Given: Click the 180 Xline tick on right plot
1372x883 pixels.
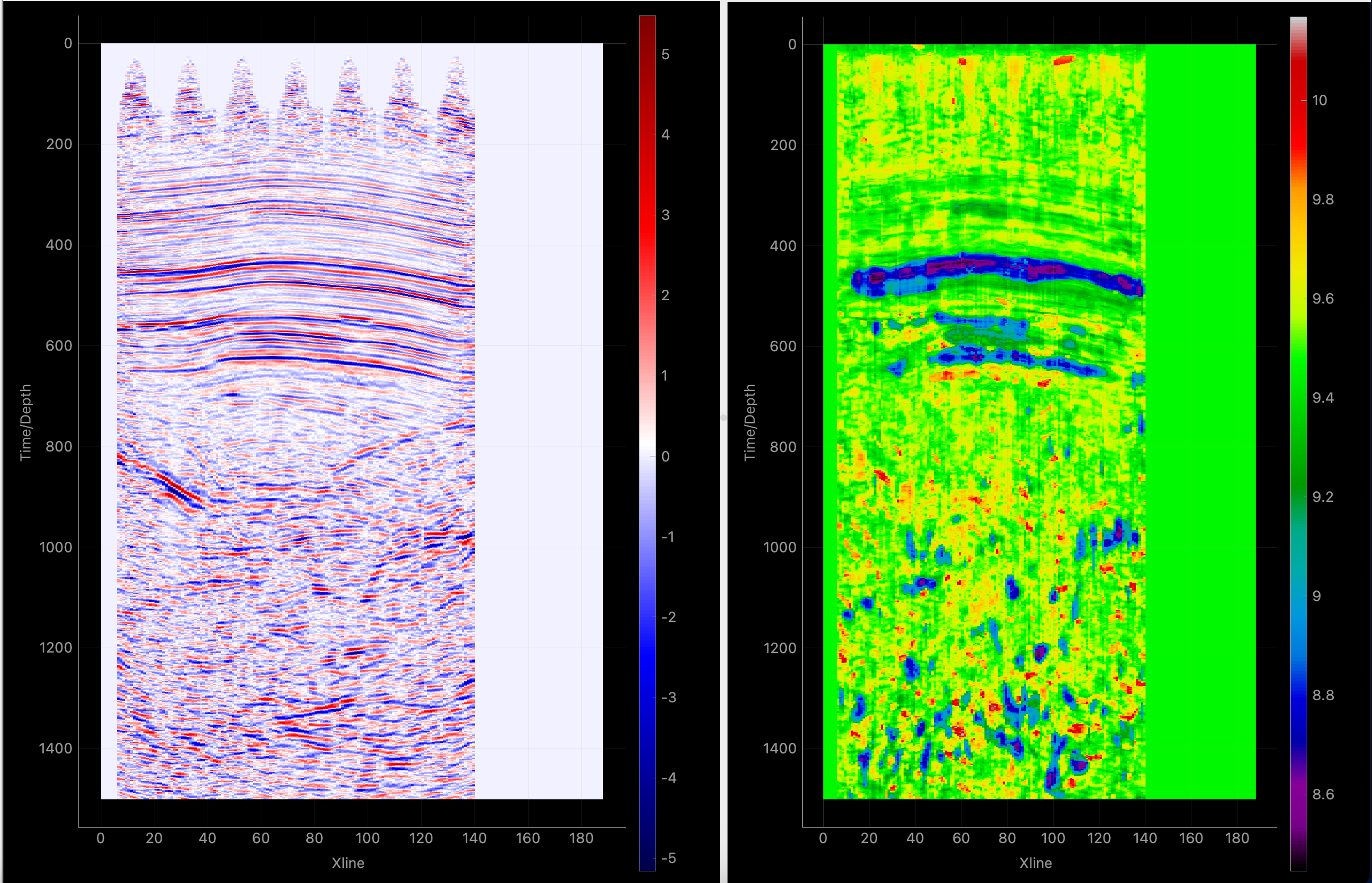Looking at the screenshot, I should pos(1237,838).
